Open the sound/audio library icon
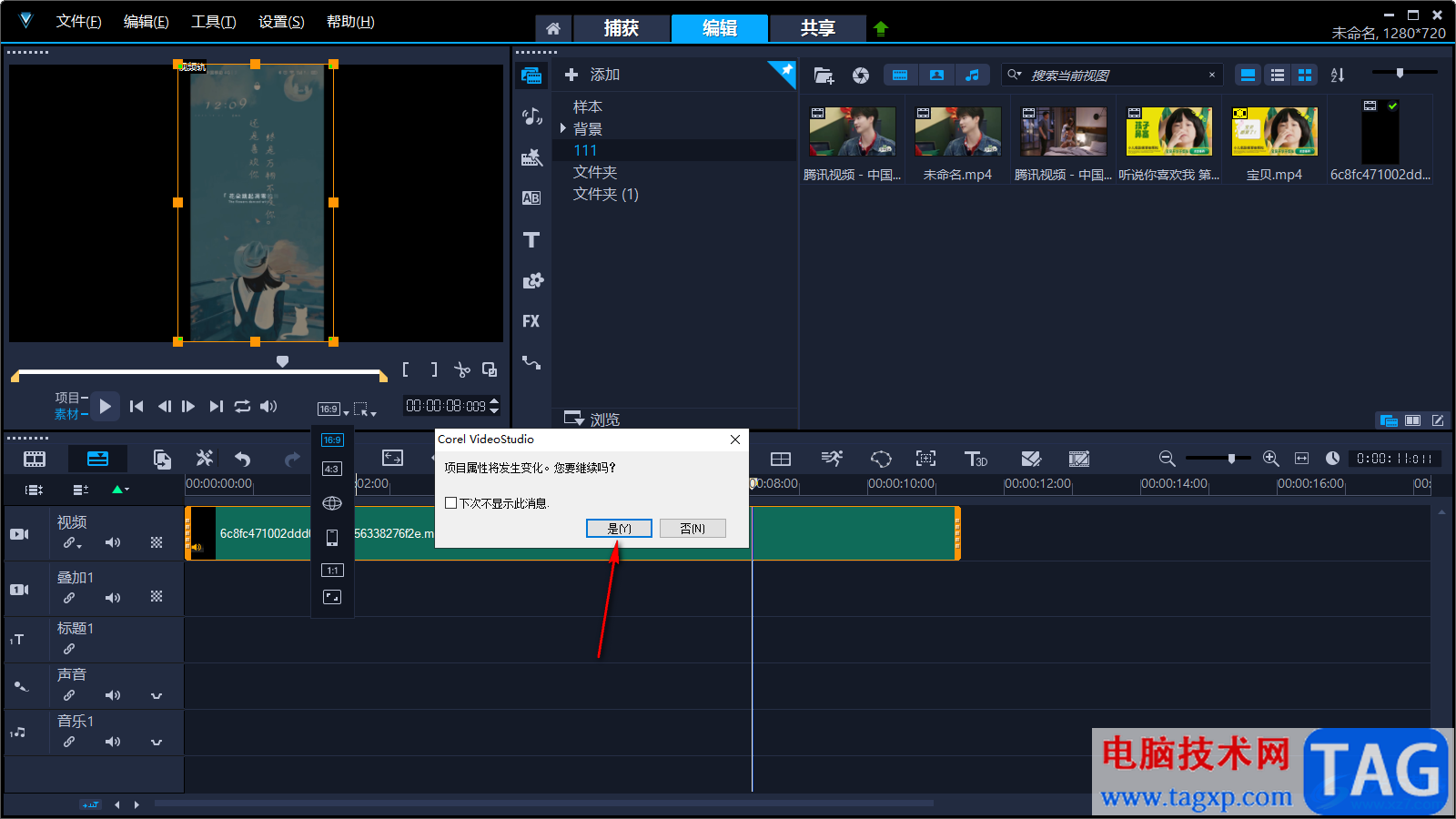 click(531, 116)
